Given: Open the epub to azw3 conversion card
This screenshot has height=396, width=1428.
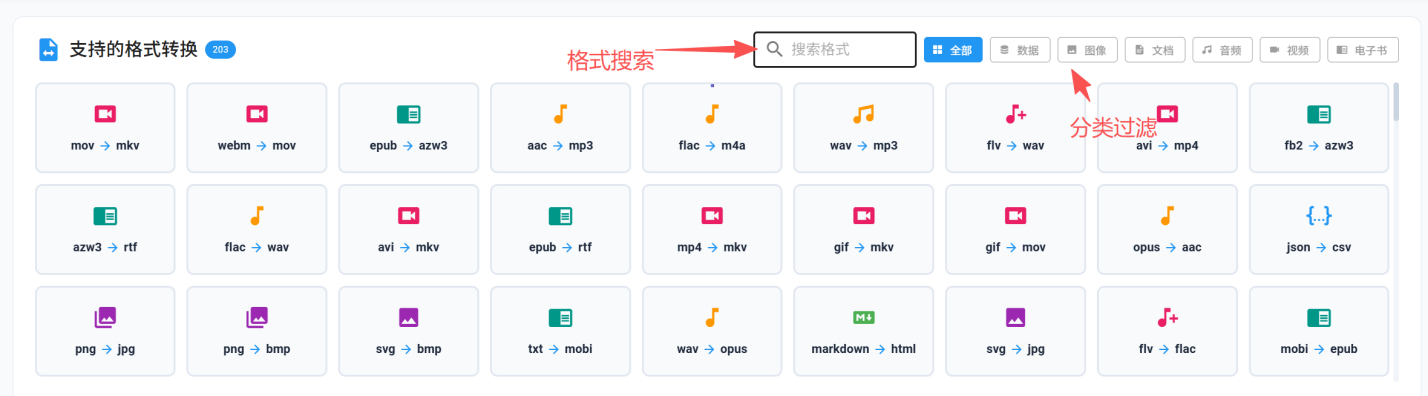Looking at the screenshot, I should pos(409,128).
